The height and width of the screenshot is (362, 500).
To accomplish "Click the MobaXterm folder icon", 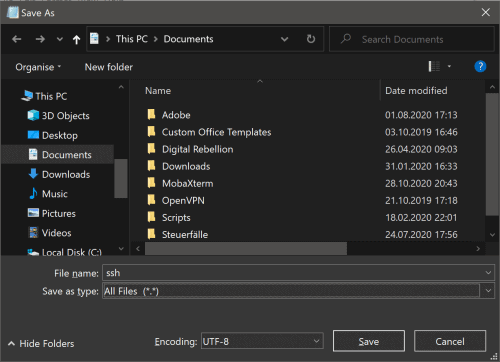I will pyautogui.click(x=151, y=183).
